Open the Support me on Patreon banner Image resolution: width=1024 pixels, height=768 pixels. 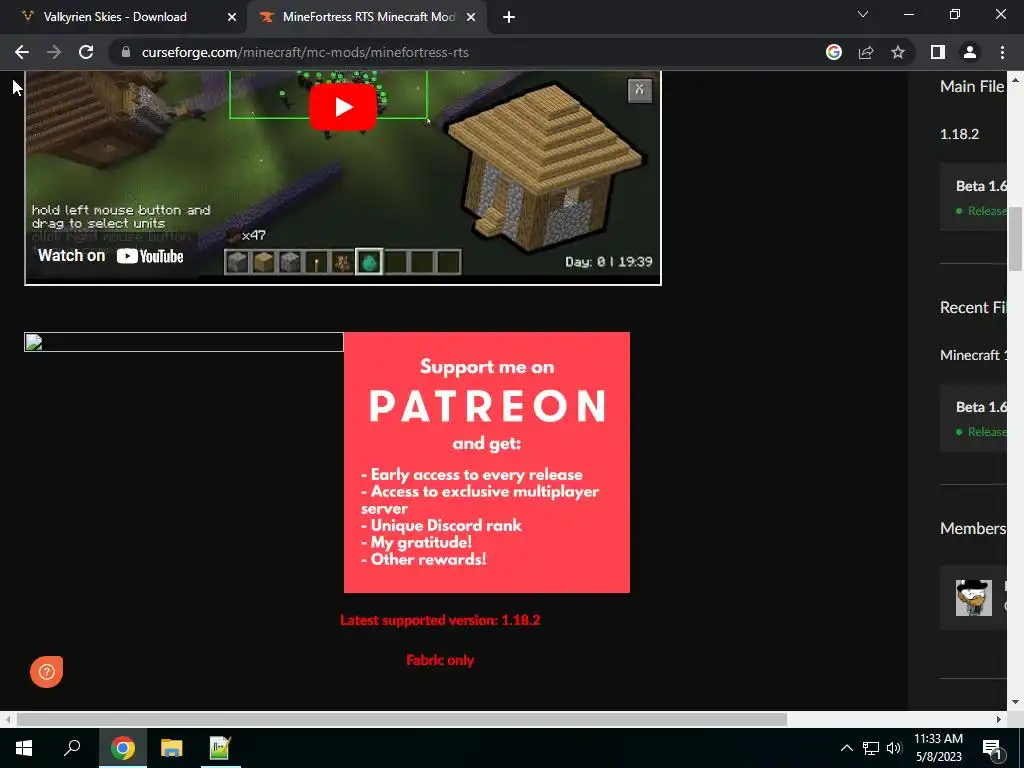[487, 462]
